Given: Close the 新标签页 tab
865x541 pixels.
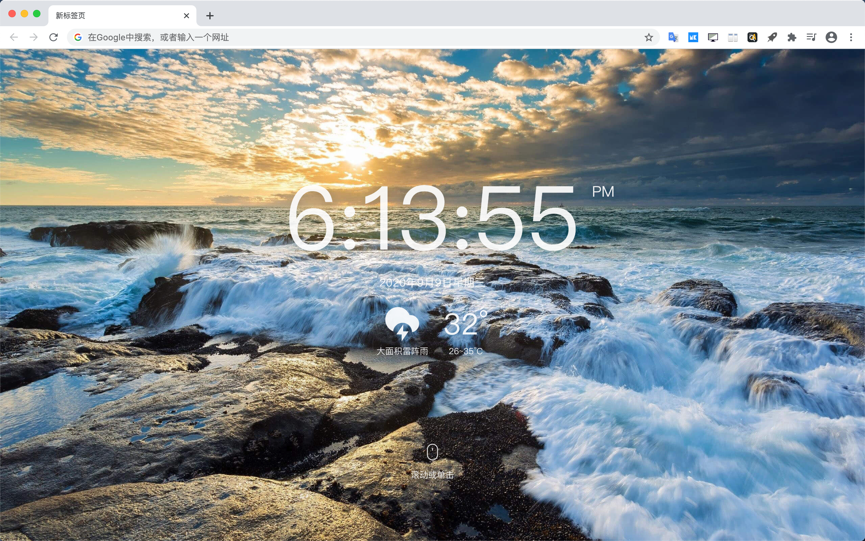Looking at the screenshot, I should (x=186, y=15).
